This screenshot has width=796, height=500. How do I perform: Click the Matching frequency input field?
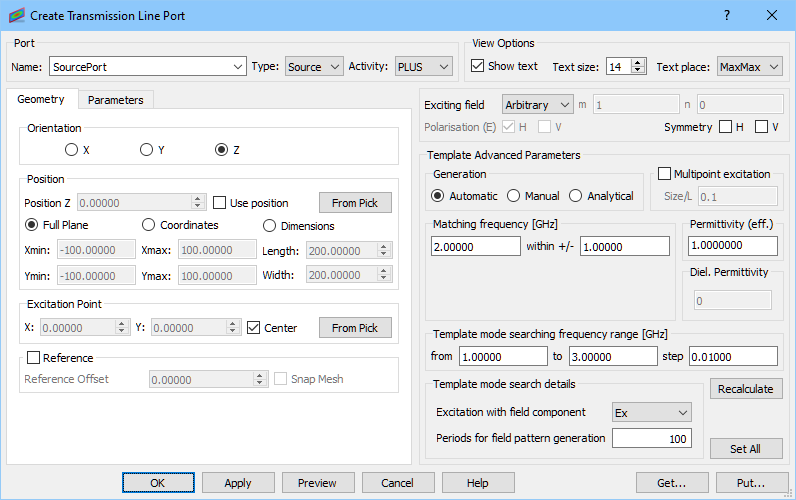tap(476, 247)
